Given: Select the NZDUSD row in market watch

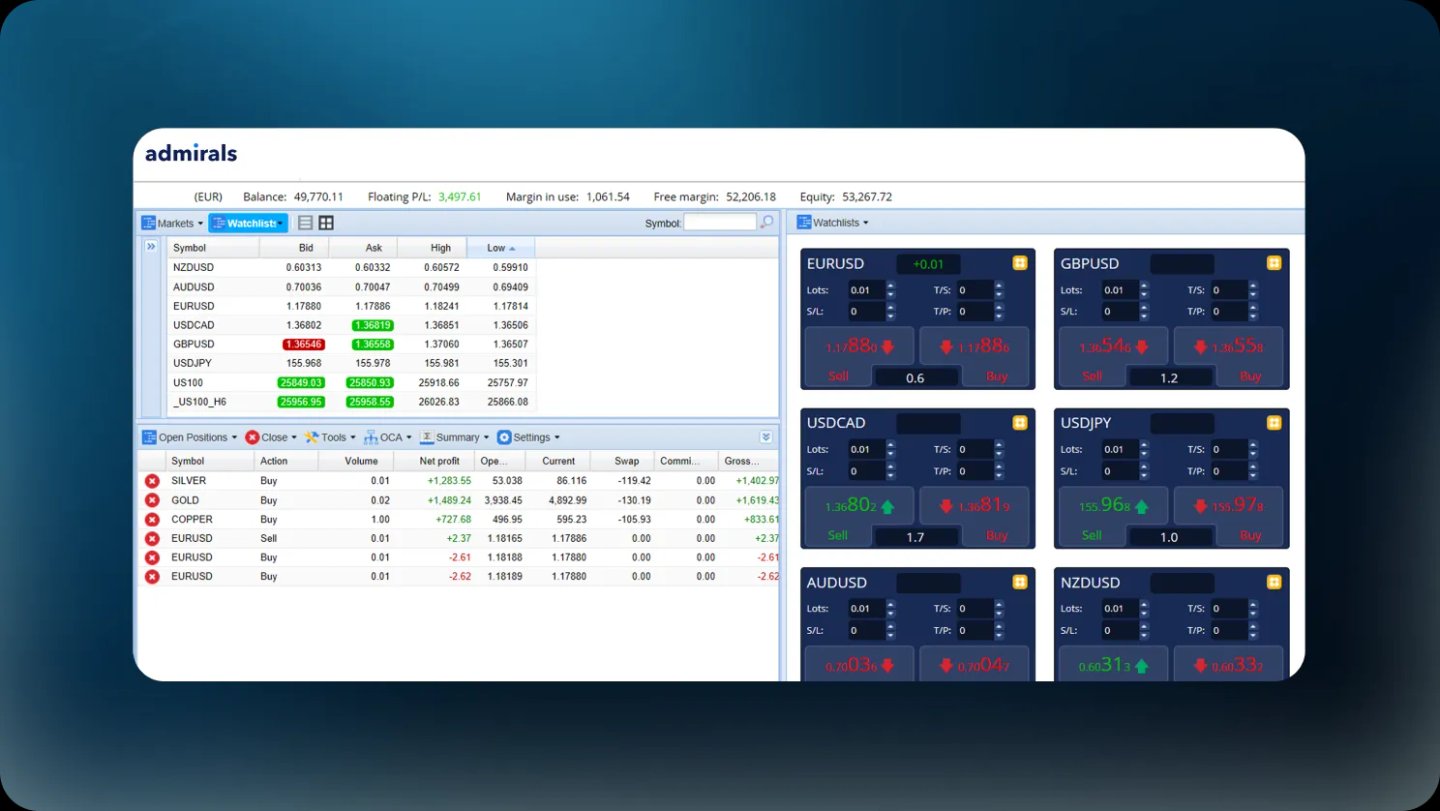Looking at the screenshot, I should (x=352, y=268).
